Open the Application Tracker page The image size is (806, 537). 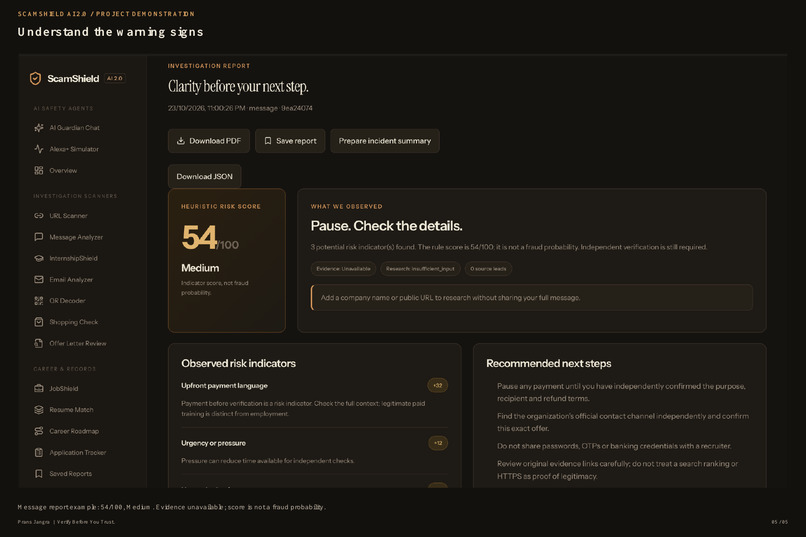coord(78,452)
